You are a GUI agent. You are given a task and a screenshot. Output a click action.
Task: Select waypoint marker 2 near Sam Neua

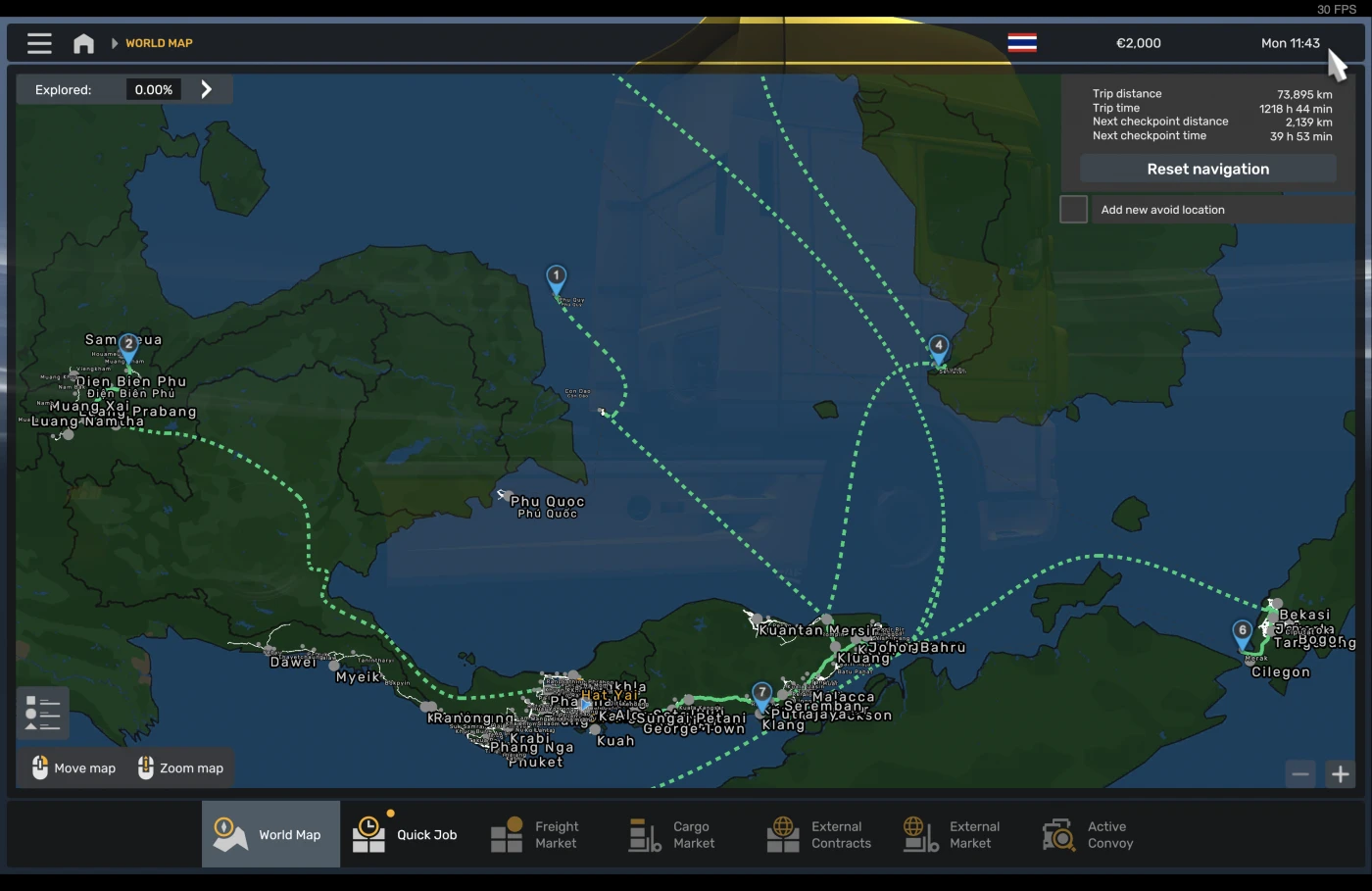(128, 344)
